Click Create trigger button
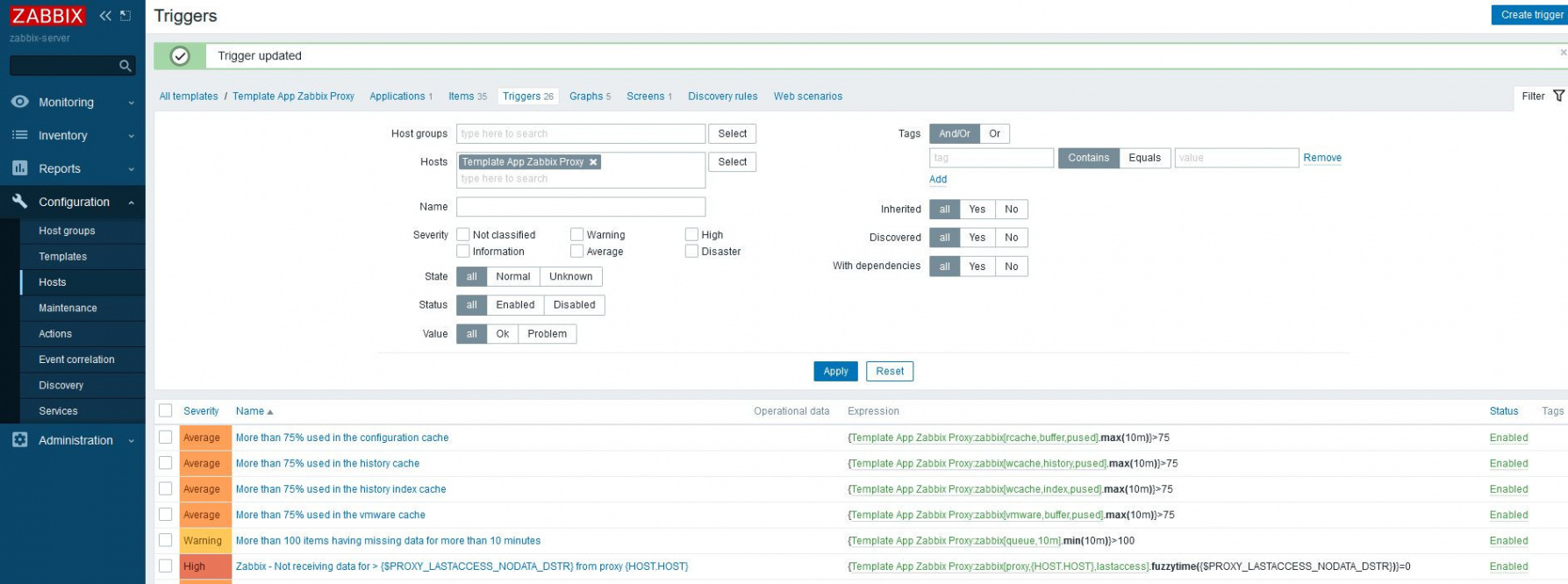 (1530, 15)
